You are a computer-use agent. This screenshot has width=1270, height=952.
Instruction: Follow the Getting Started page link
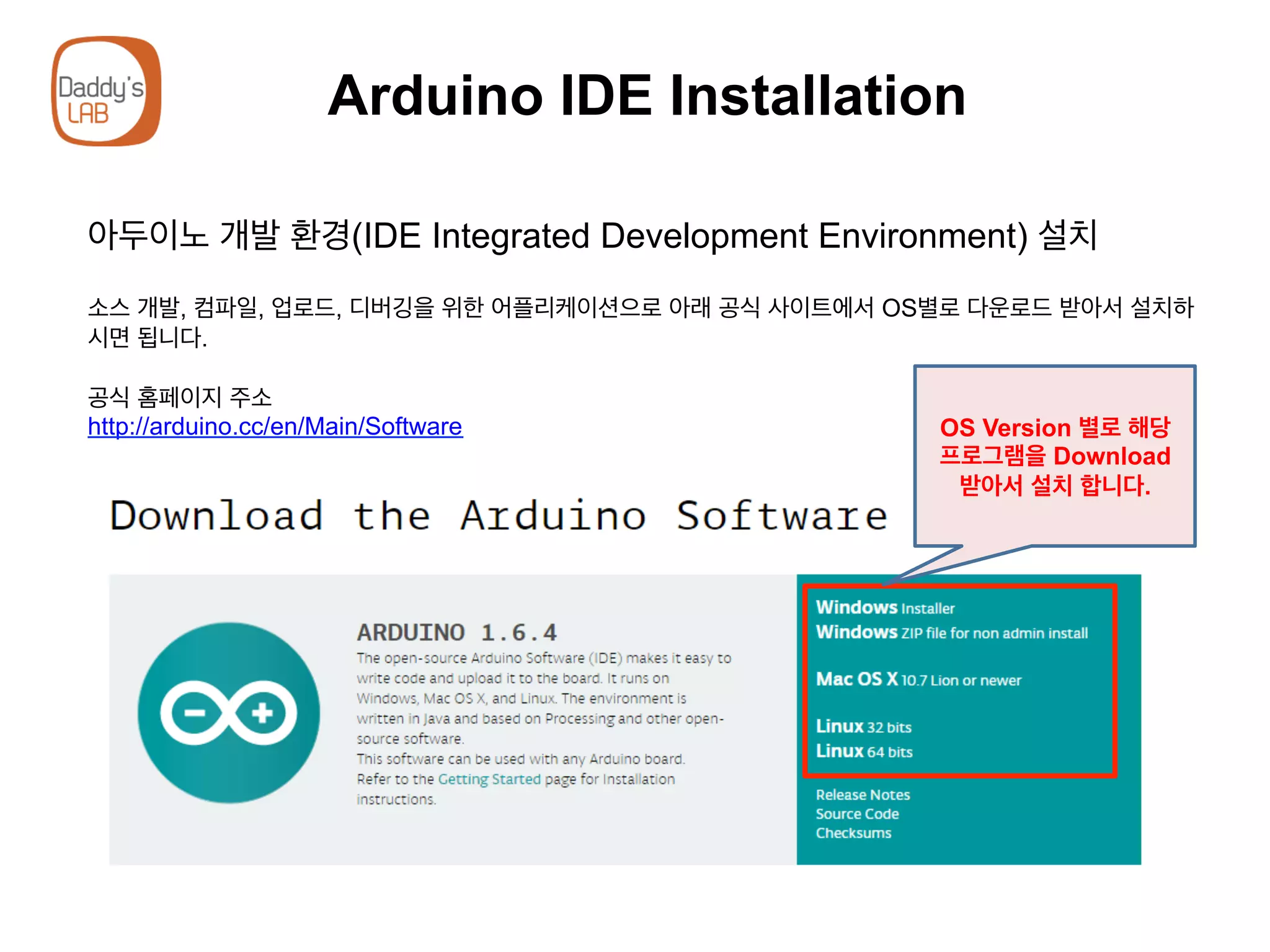pos(489,779)
